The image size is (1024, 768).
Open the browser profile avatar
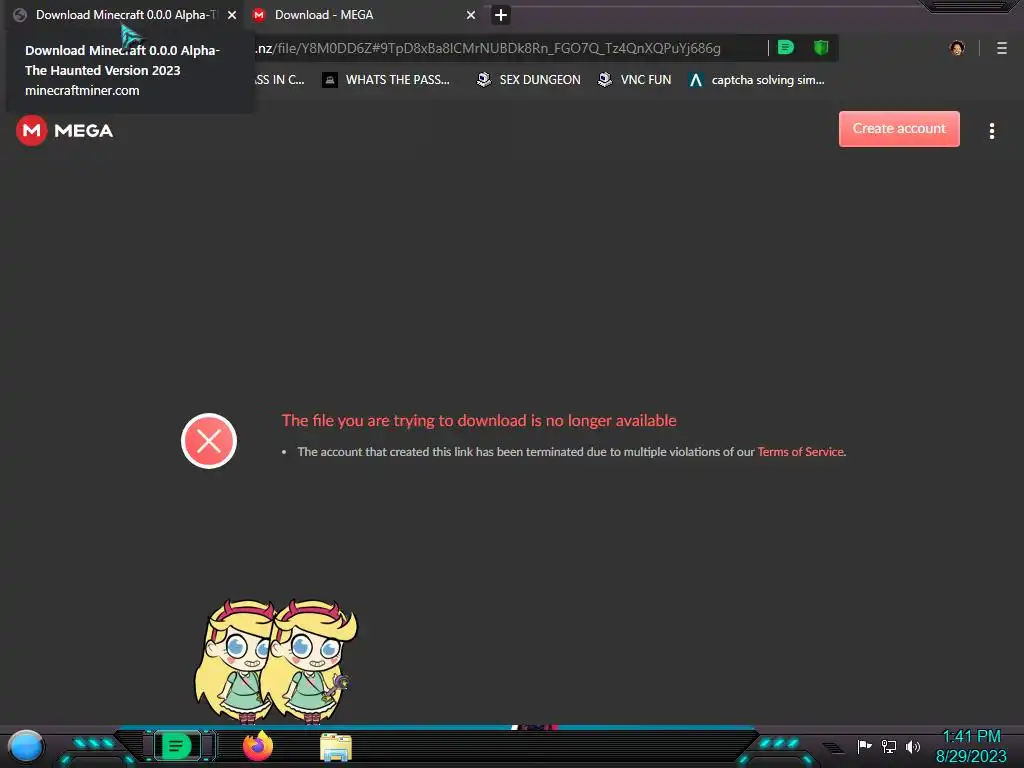pyautogui.click(x=957, y=48)
